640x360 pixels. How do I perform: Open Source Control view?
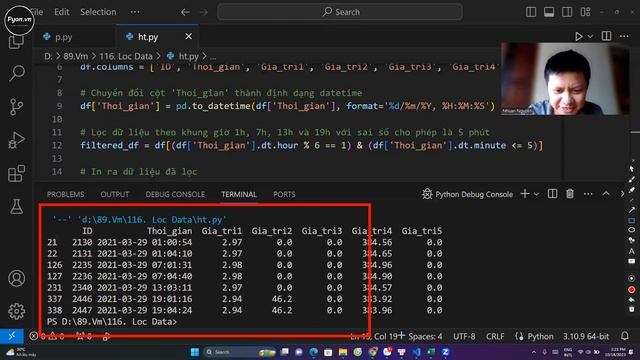coord(17,107)
